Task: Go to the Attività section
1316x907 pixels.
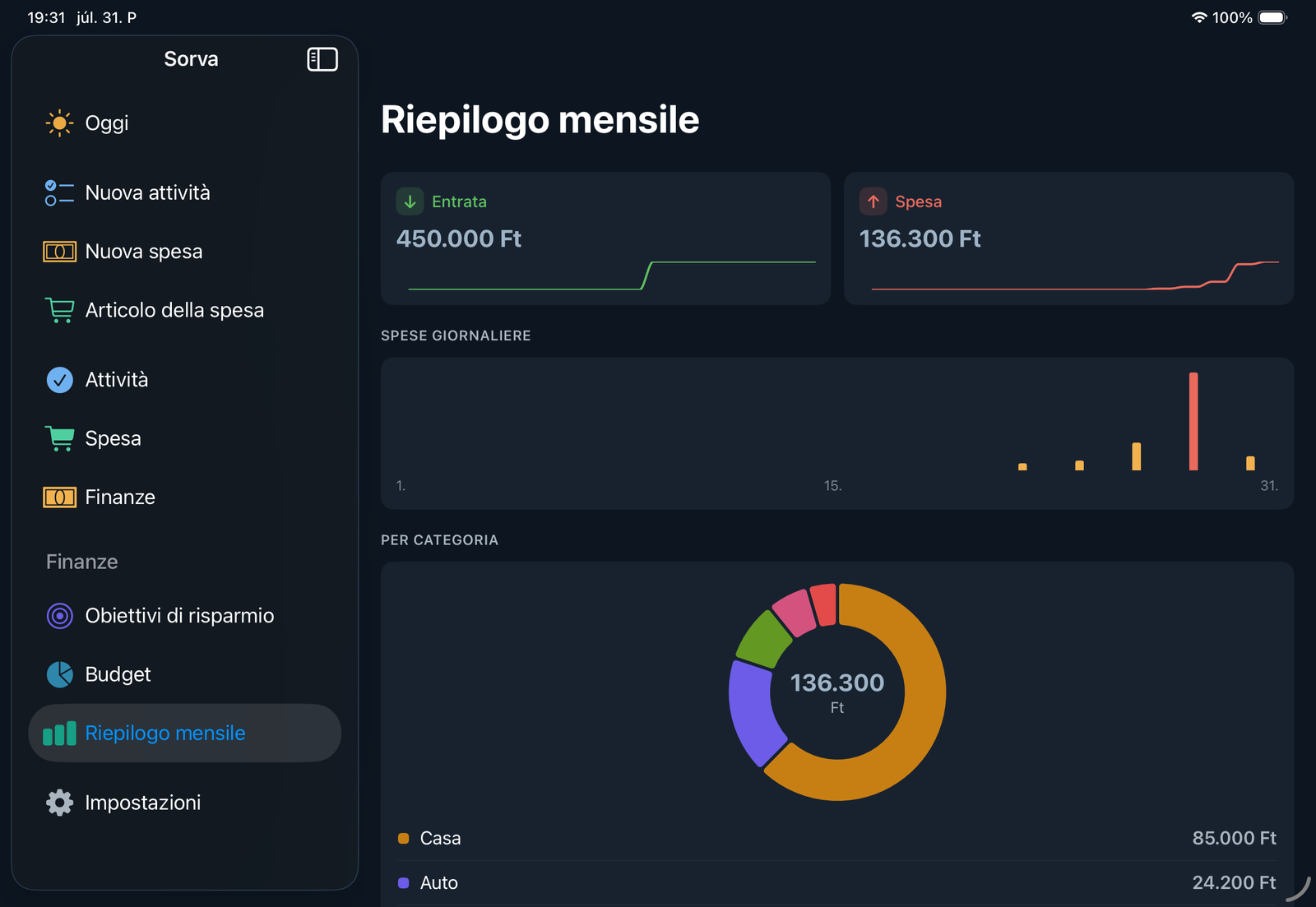Action: pyautogui.click(x=185, y=380)
